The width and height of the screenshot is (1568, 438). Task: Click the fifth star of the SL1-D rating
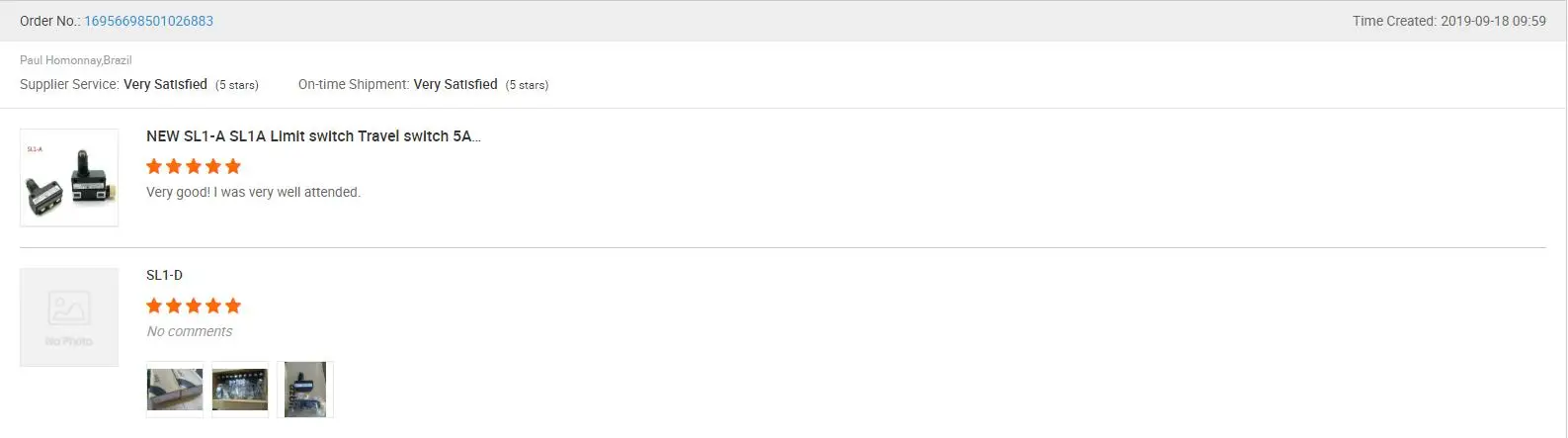(x=233, y=306)
